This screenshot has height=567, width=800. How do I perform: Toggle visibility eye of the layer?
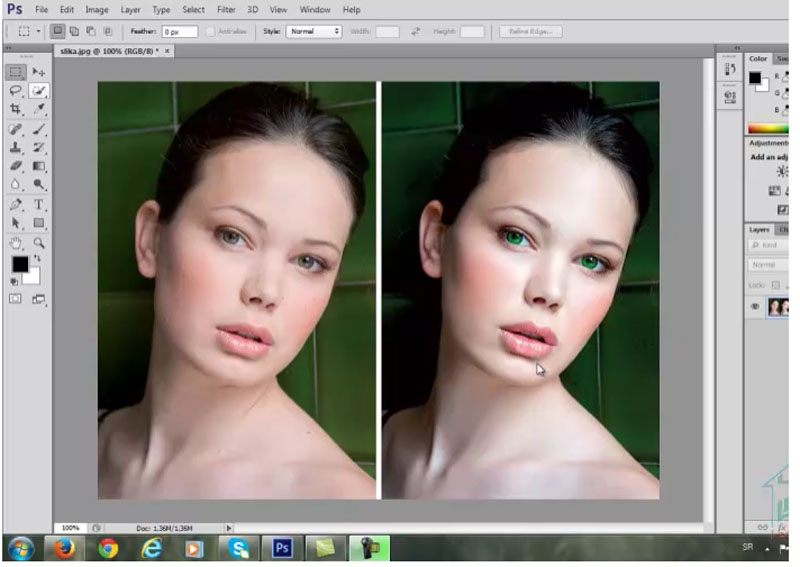755,307
